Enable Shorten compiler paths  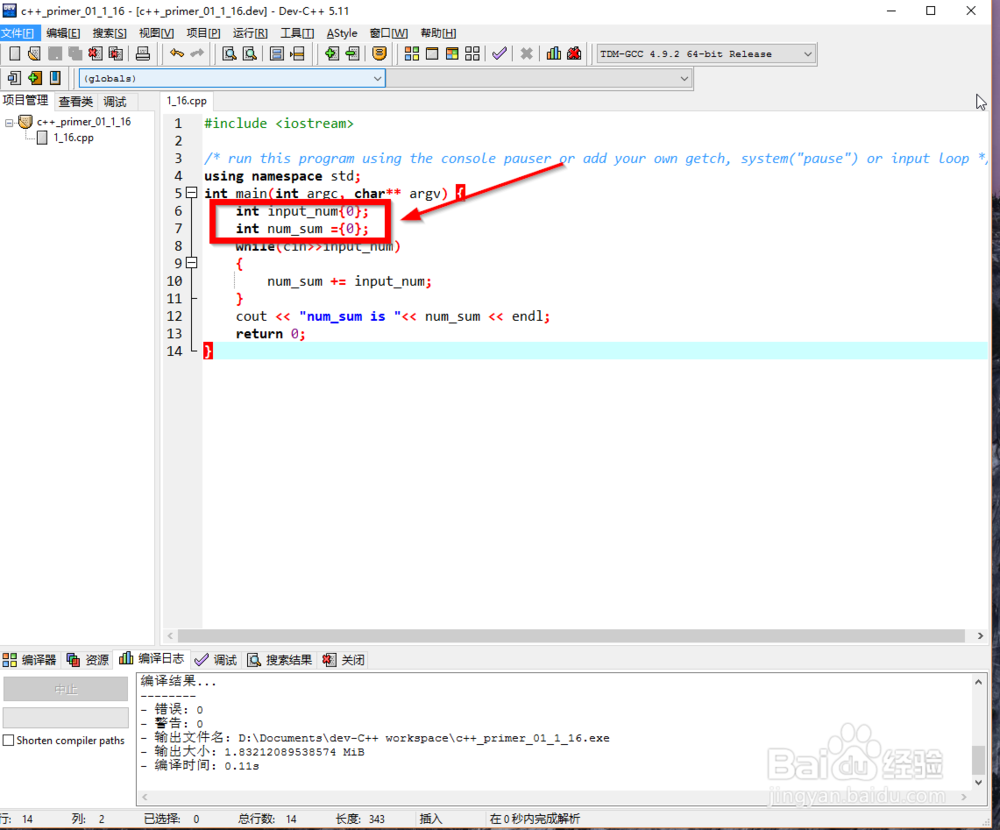click(x=7, y=740)
